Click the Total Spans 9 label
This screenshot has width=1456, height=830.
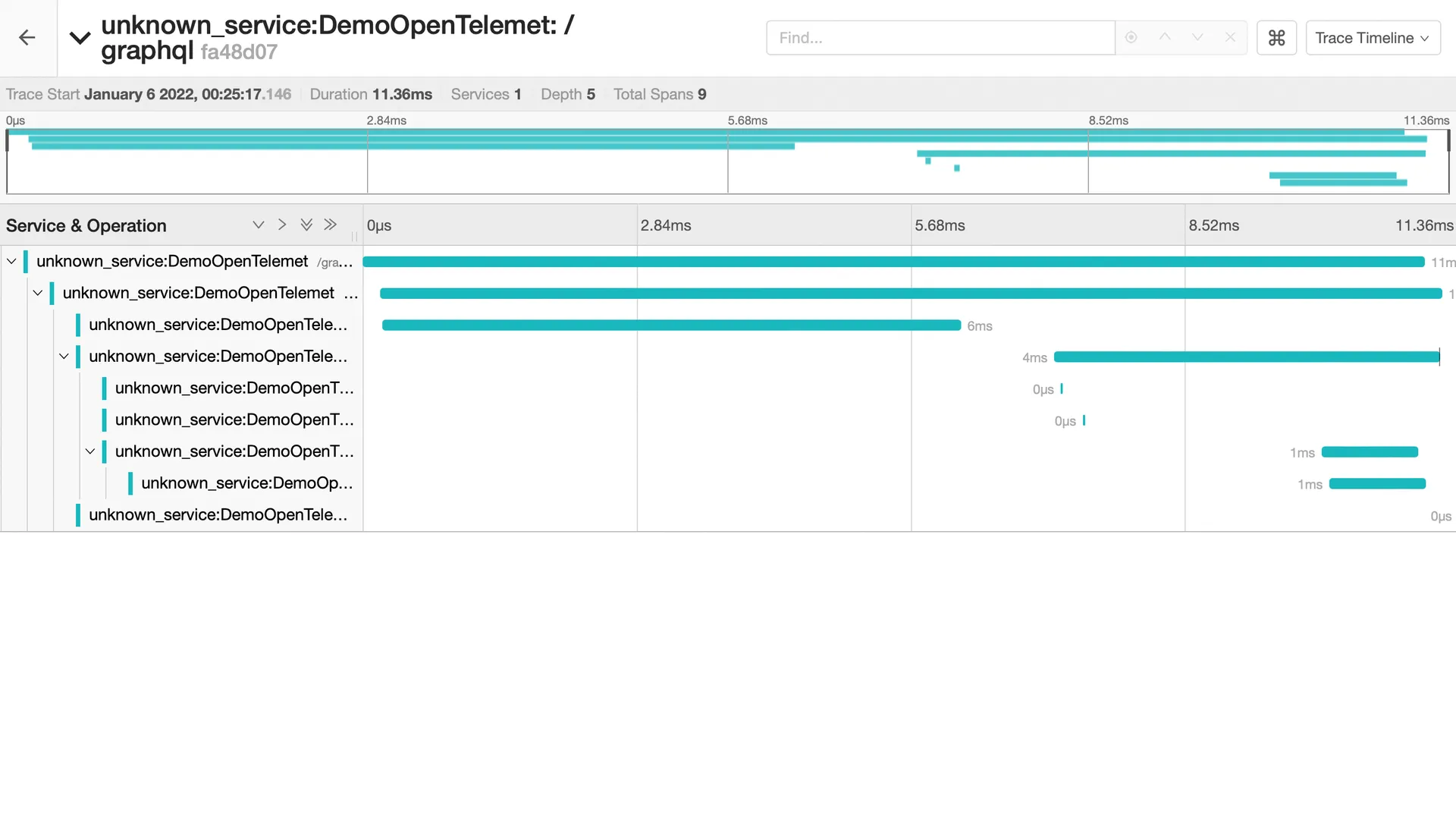click(x=660, y=94)
